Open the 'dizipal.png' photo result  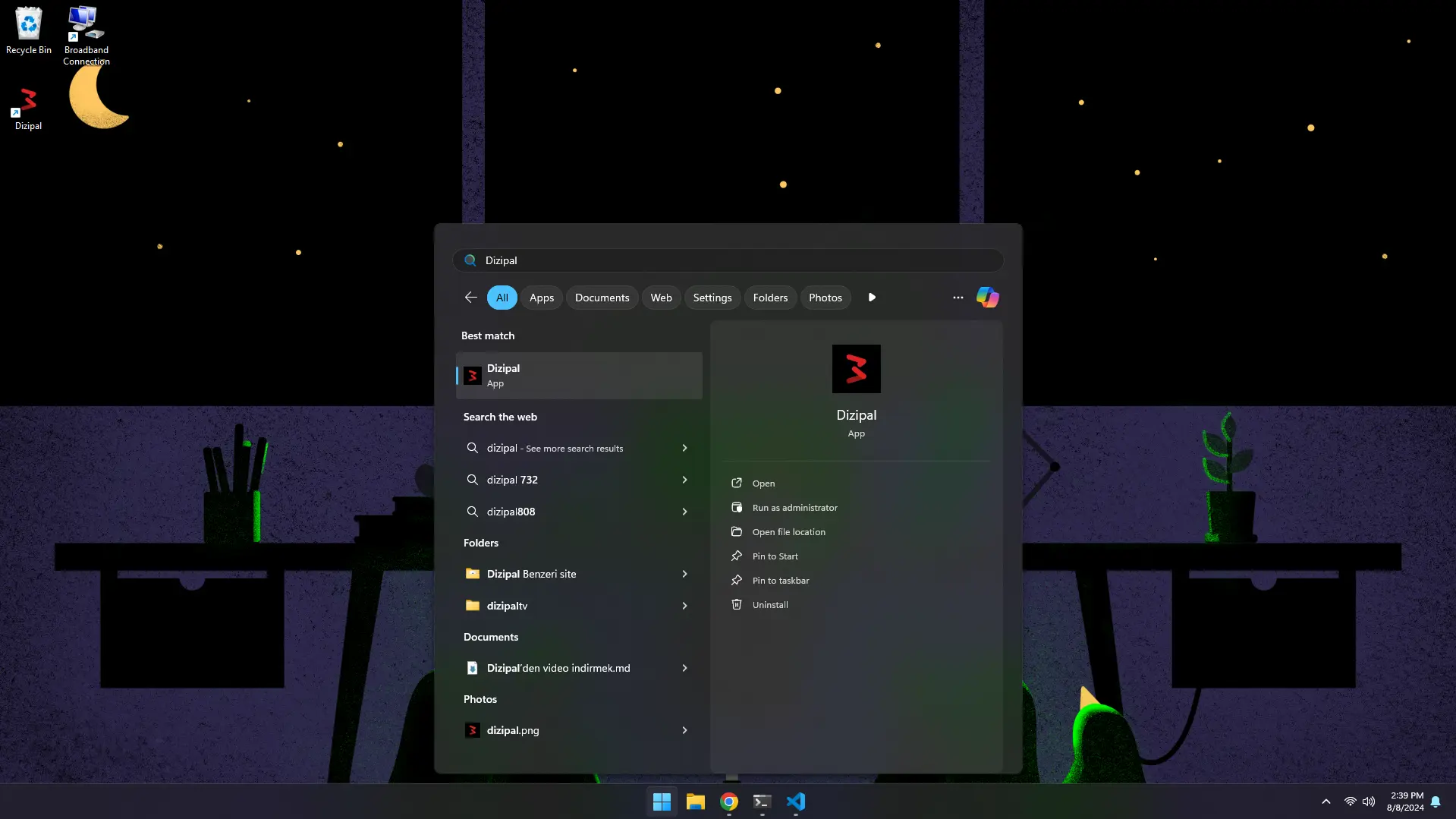(x=579, y=730)
